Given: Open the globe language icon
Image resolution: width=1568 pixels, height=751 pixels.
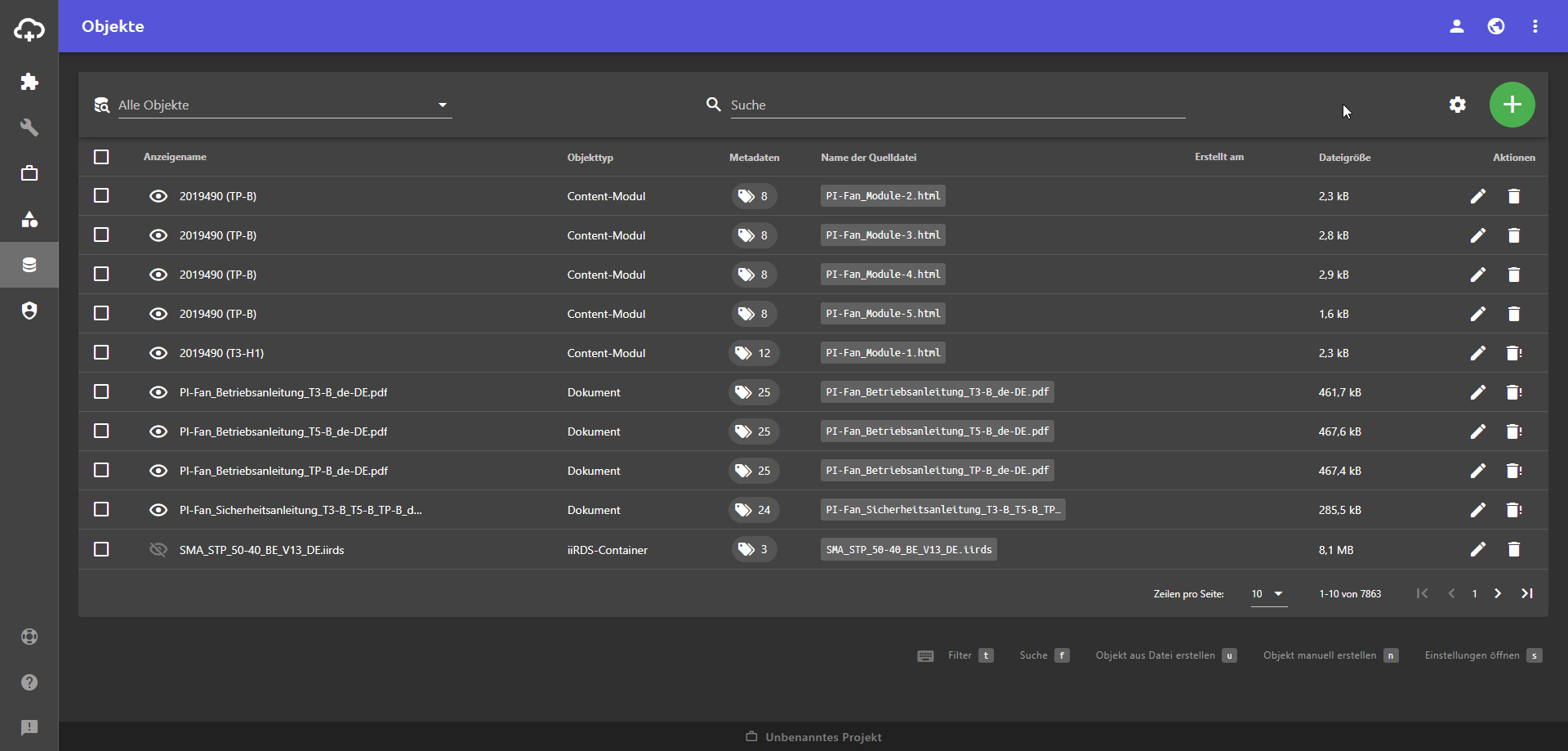Looking at the screenshot, I should [x=1496, y=26].
